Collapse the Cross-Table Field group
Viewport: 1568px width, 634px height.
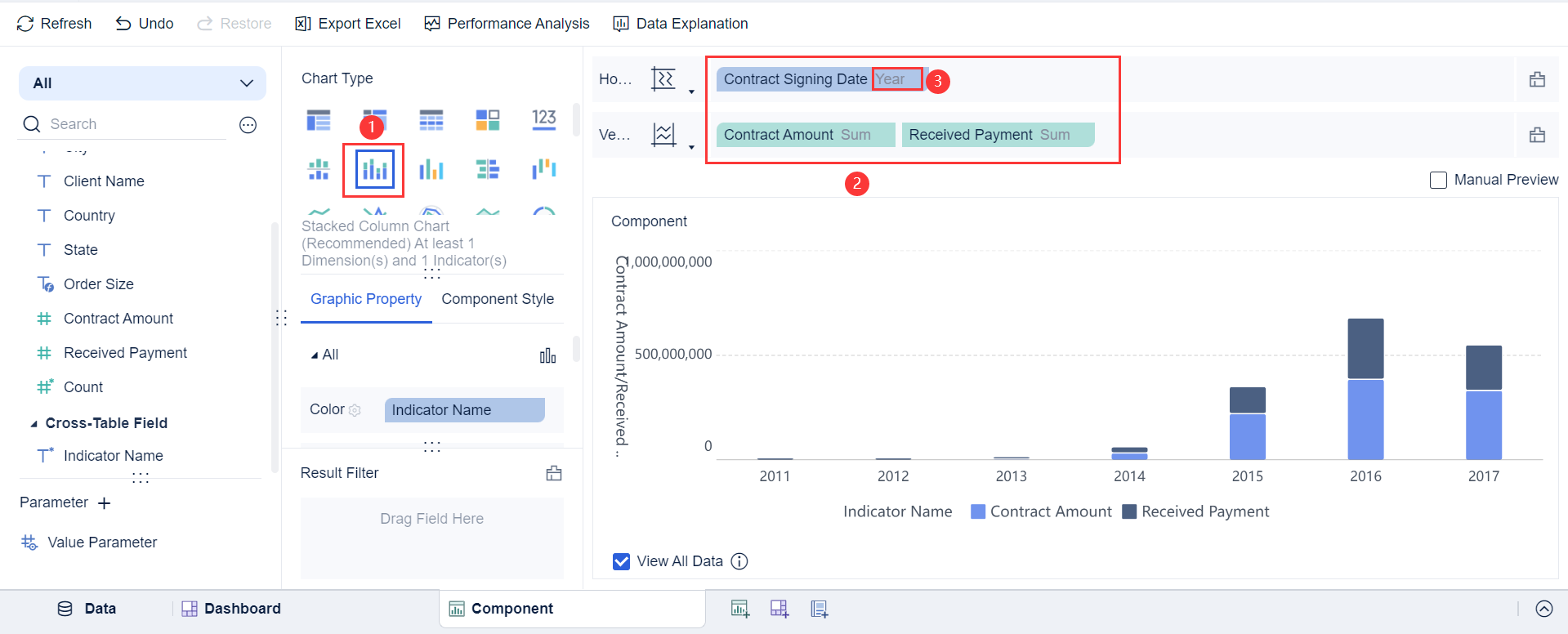click(34, 423)
